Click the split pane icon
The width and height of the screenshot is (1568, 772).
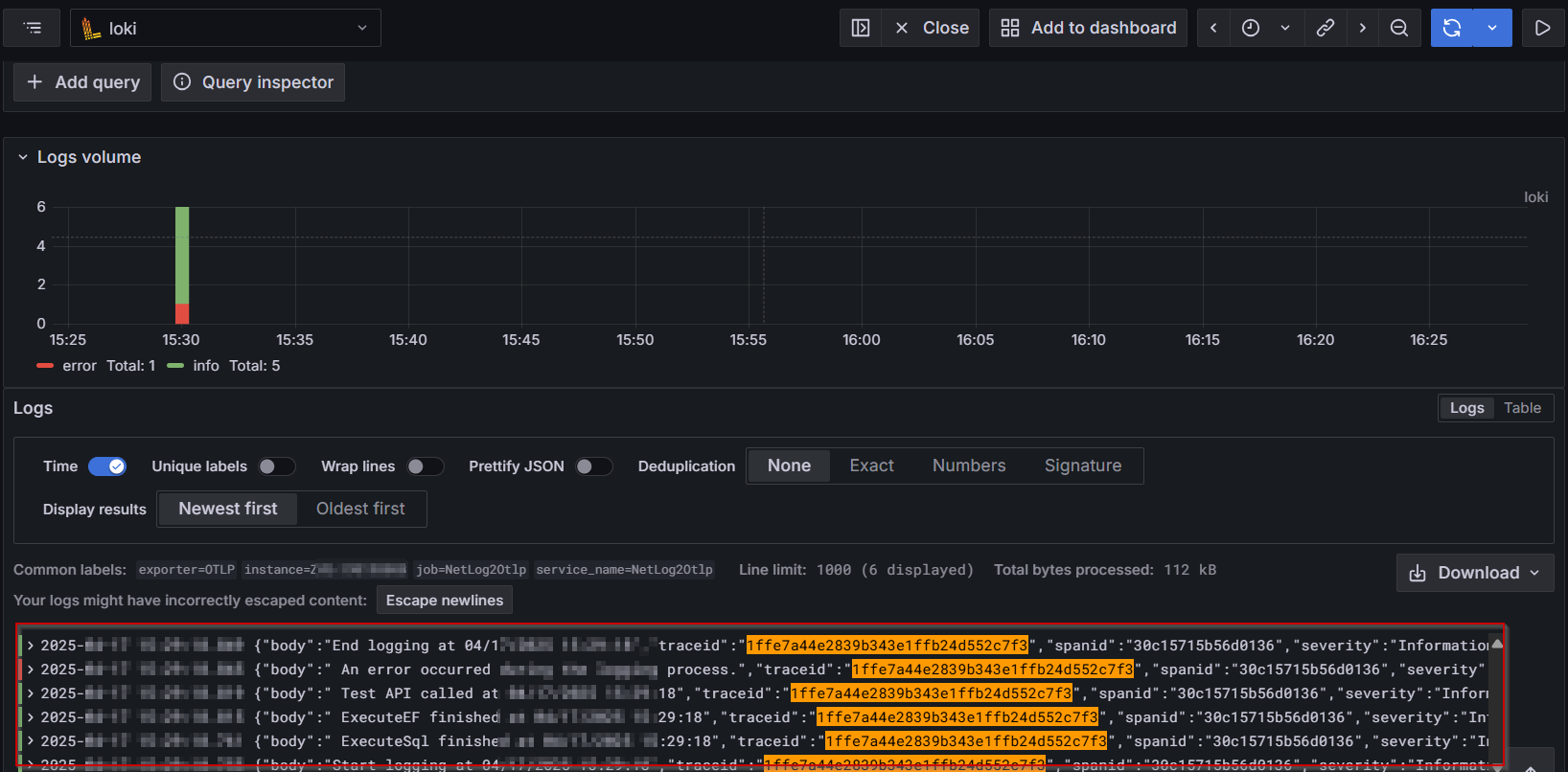pos(860,28)
